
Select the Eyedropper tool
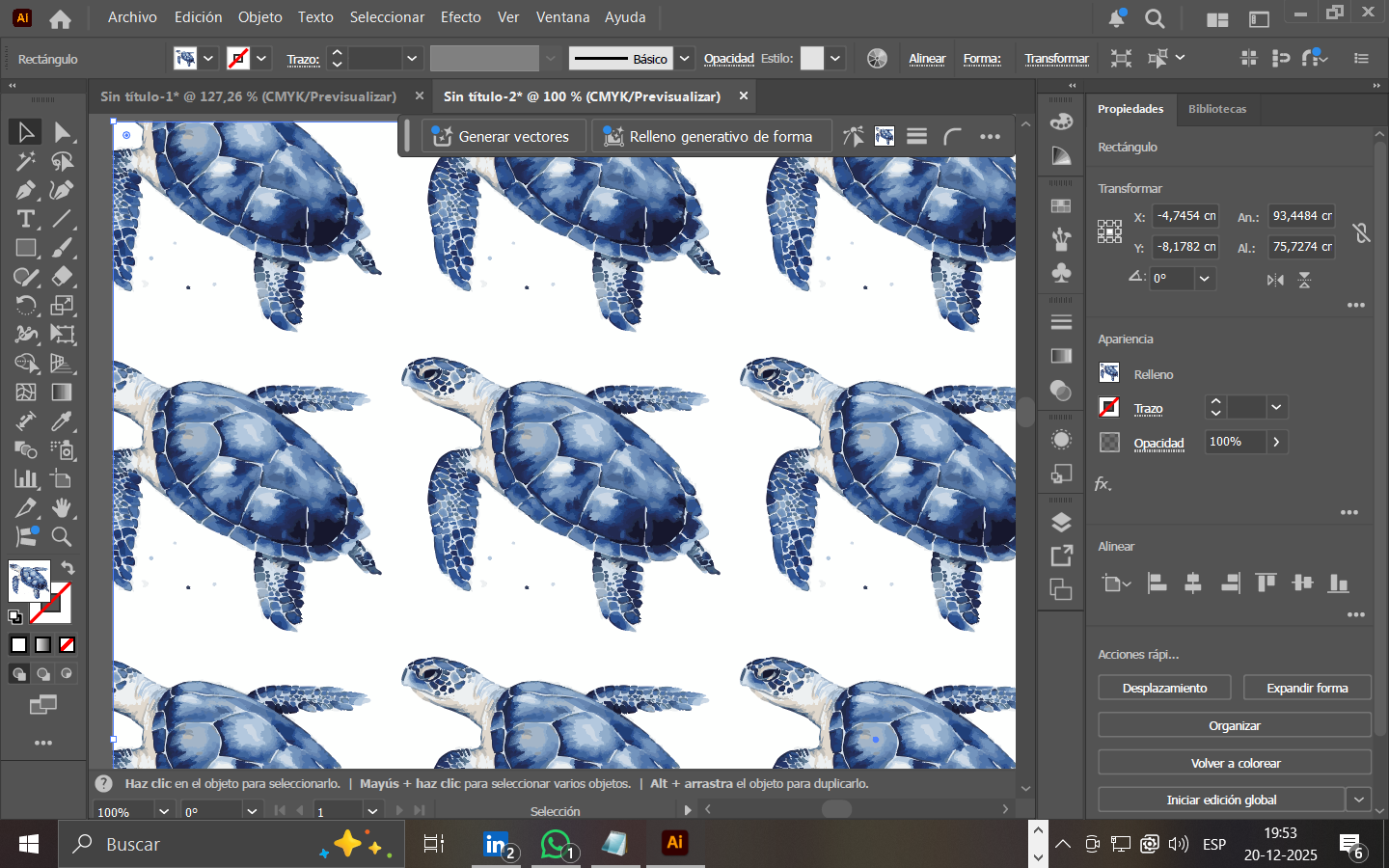coord(63,421)
